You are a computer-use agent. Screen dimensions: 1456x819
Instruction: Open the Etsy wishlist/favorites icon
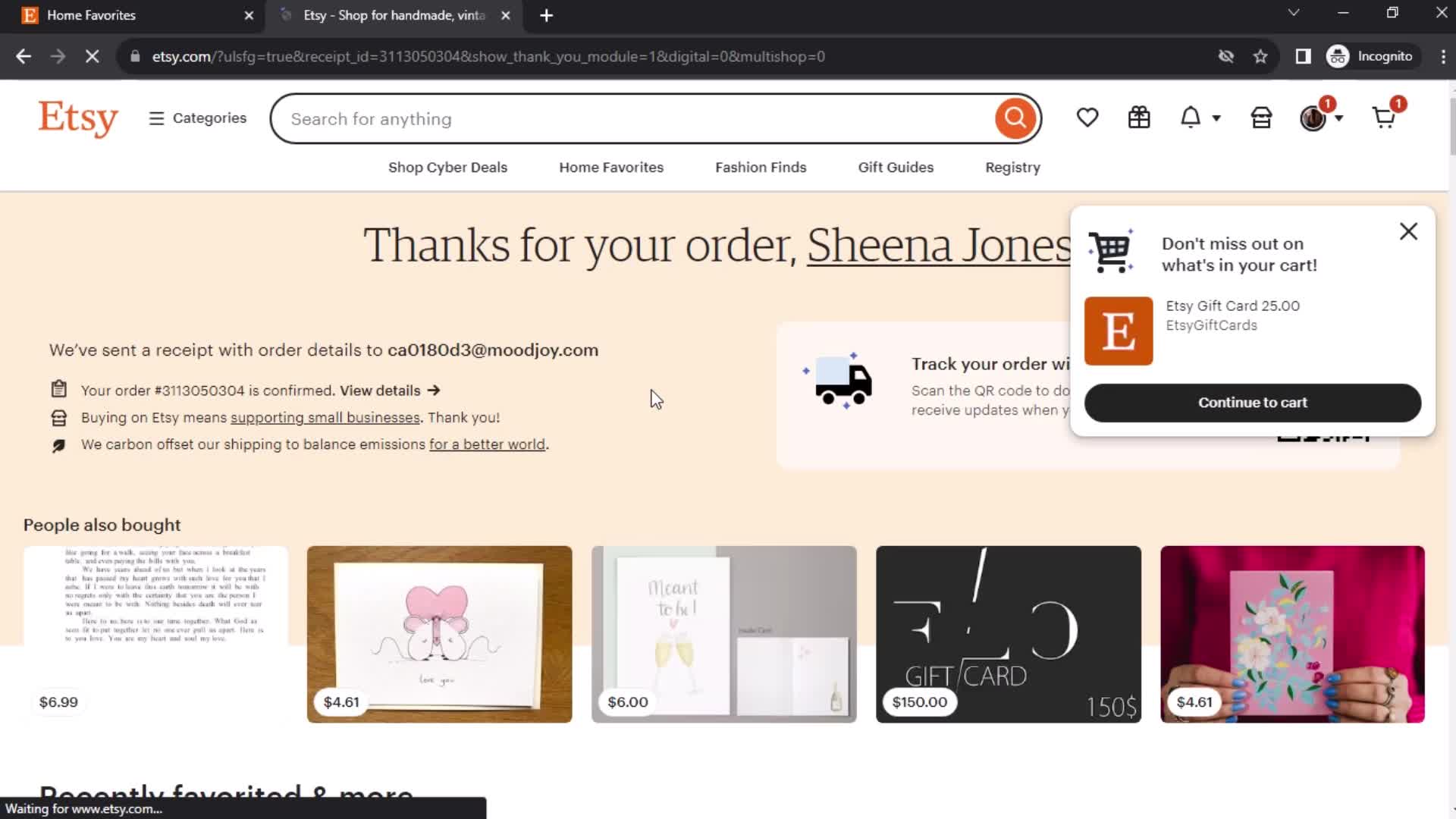(x=1087, y=118)
